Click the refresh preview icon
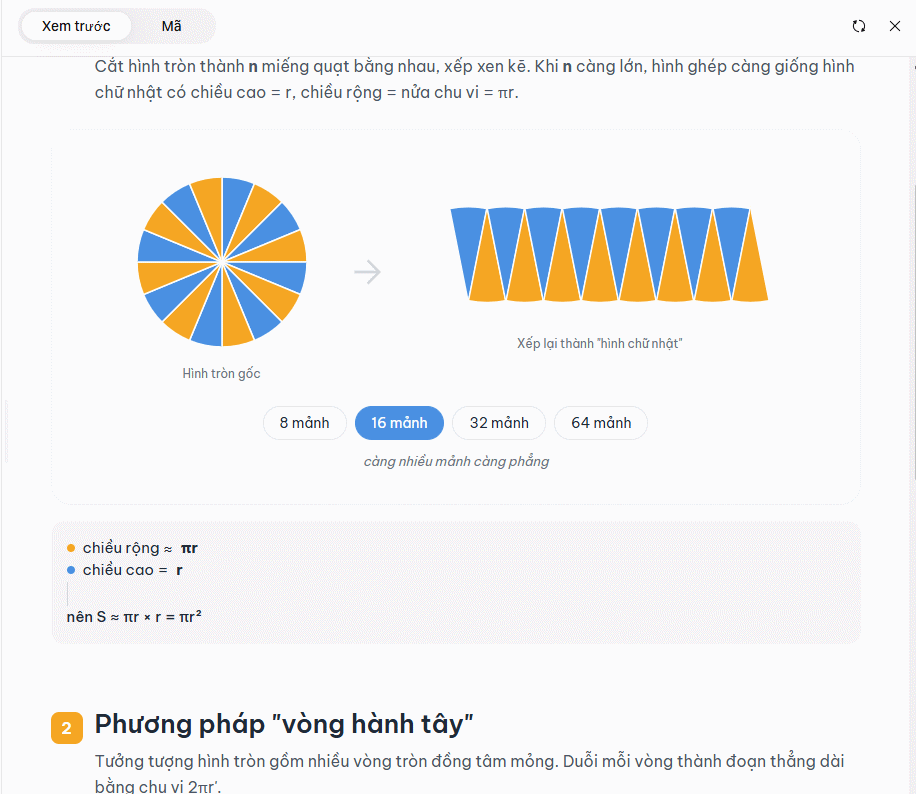 (x=859, y=26)
